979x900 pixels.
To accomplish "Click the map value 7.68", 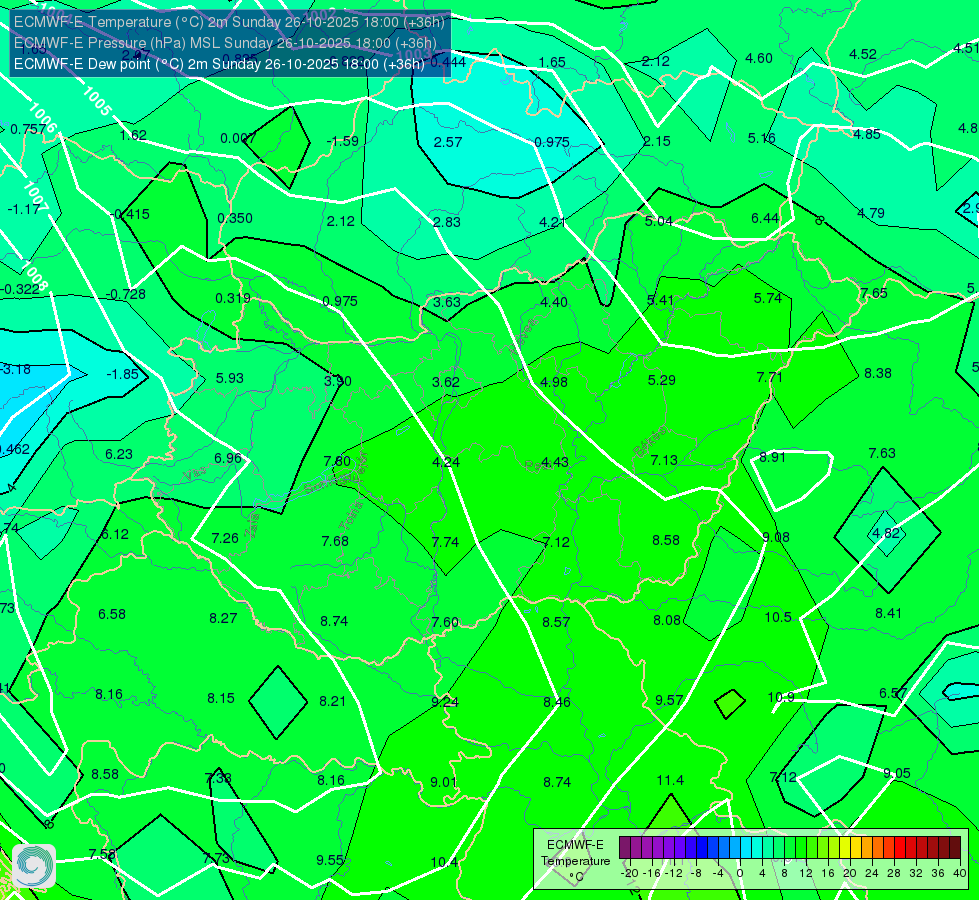I will click(335, 541).
